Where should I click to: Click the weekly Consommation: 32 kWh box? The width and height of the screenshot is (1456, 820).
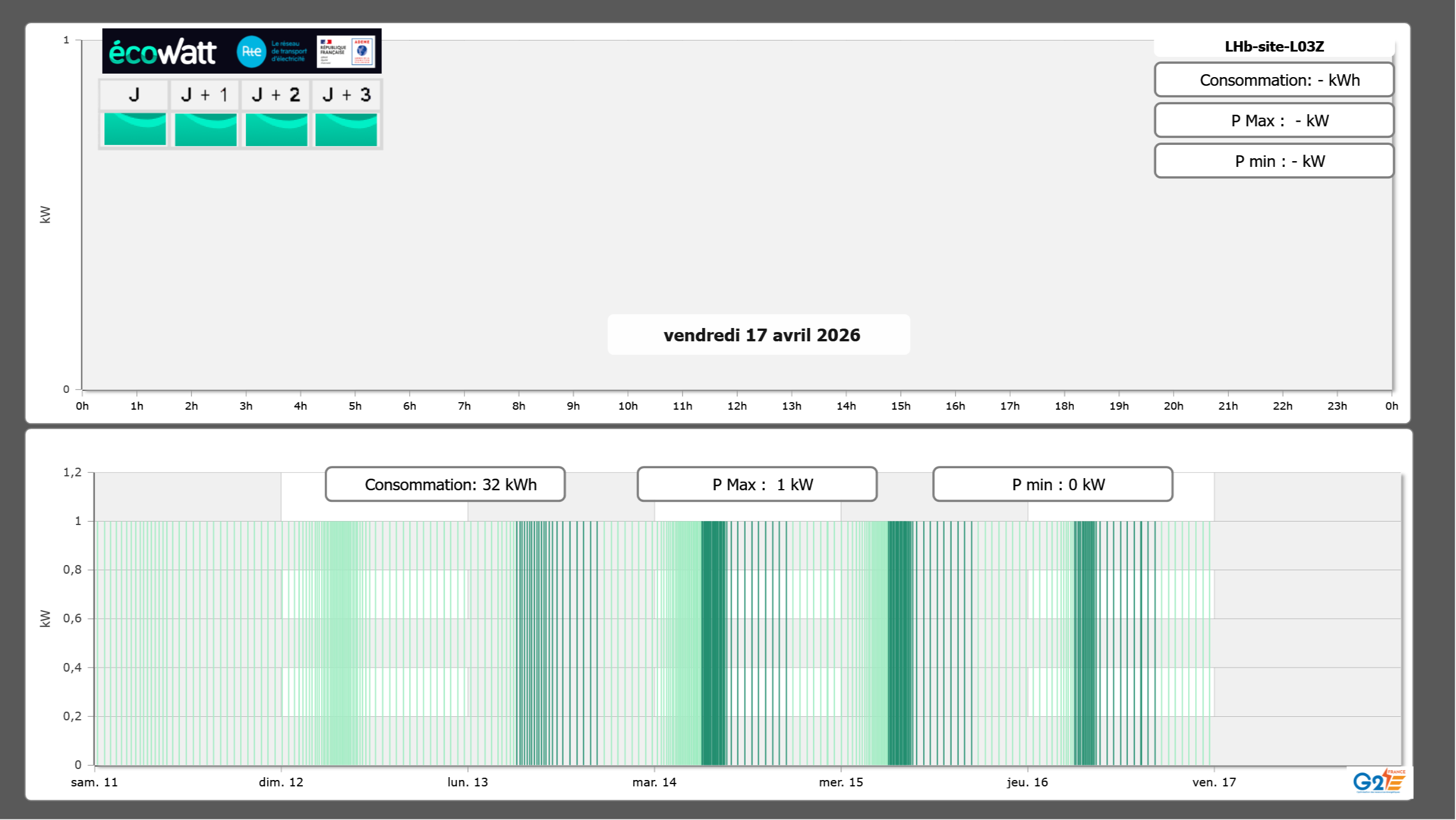click(x=445, y=484)
